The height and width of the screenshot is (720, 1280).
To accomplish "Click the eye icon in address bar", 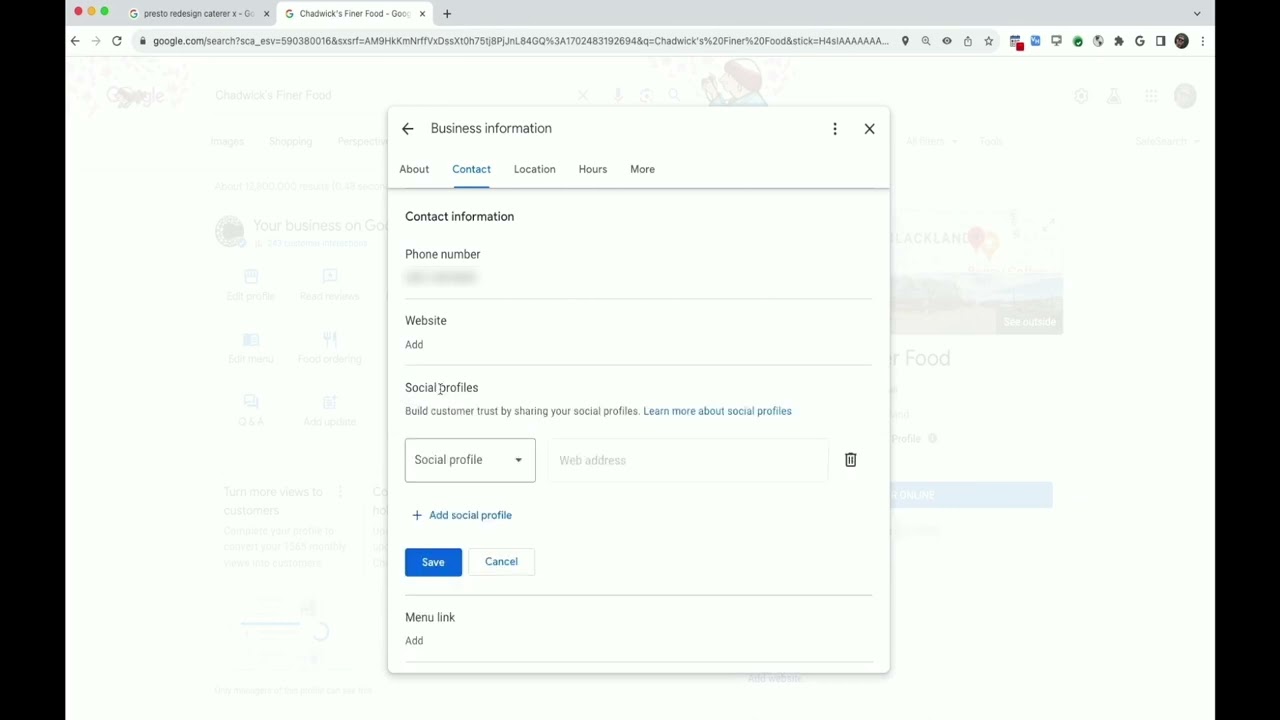I will [947, 41].
